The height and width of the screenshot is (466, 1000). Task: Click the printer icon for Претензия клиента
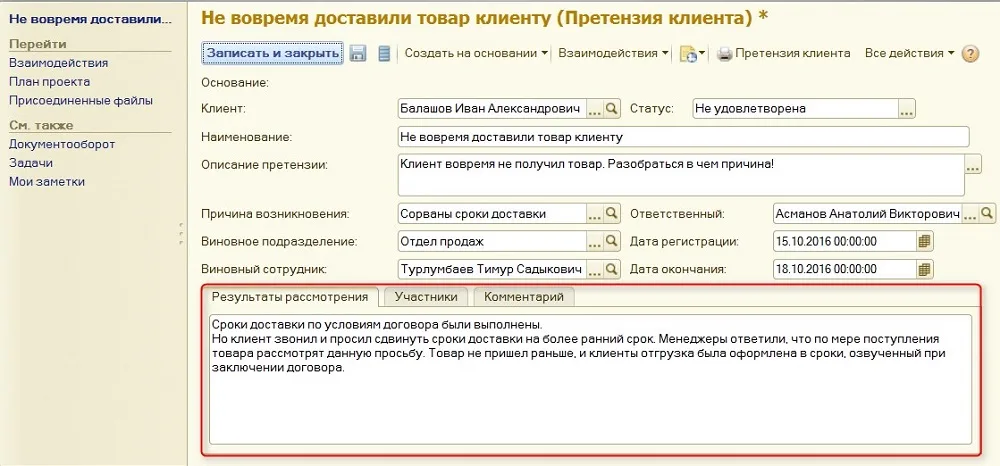point(724,54)
